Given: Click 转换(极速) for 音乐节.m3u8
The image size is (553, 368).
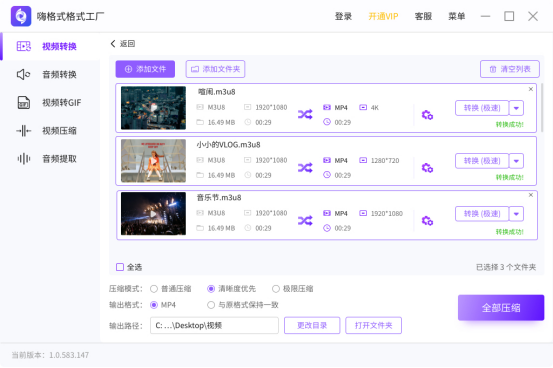Looking at the screenshot, I should pyautogui.click(x=482, y=214).
